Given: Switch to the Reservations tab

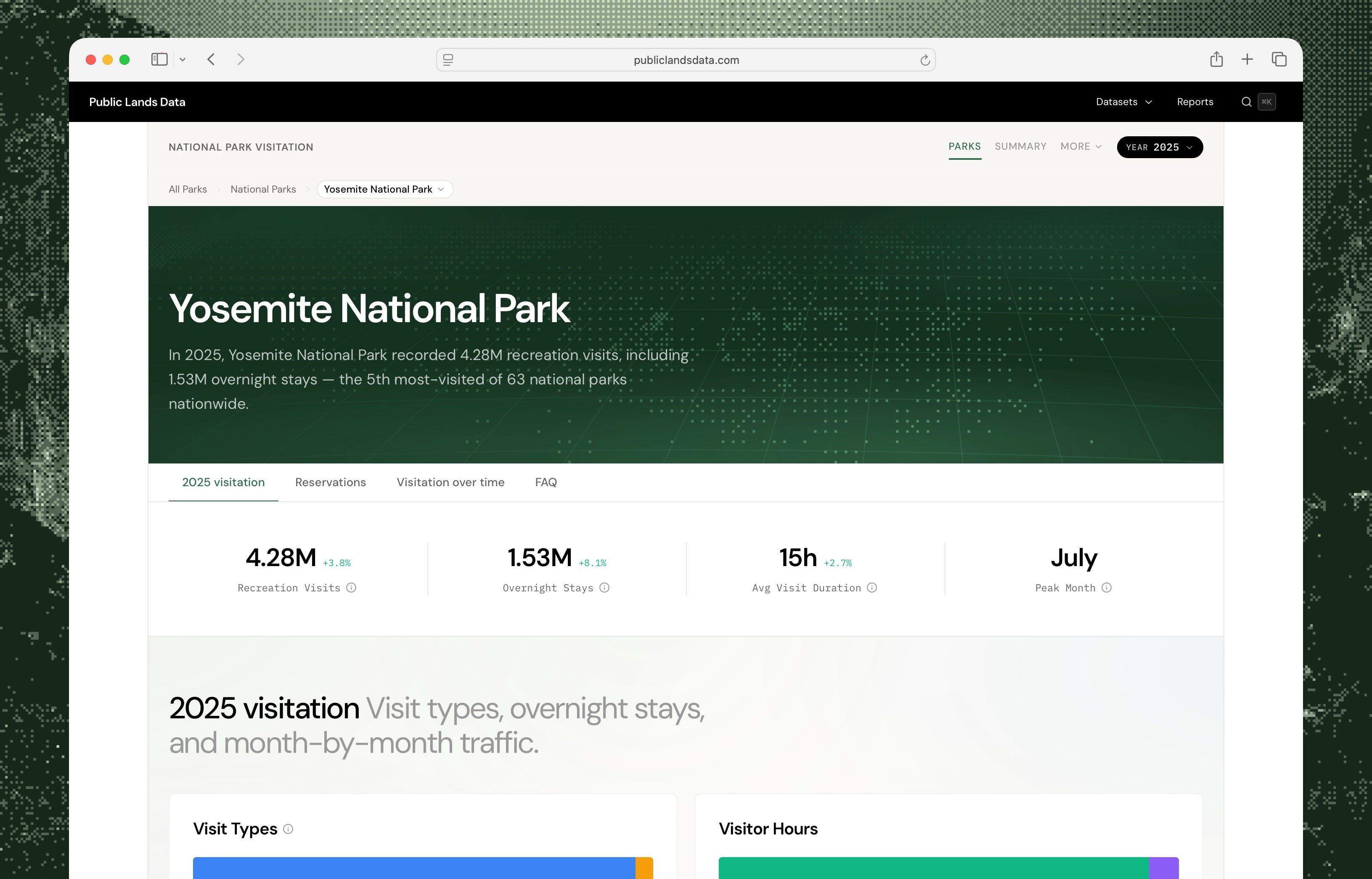Looking at the screenshot, I should pyautogui.click(x=331, y=482).
